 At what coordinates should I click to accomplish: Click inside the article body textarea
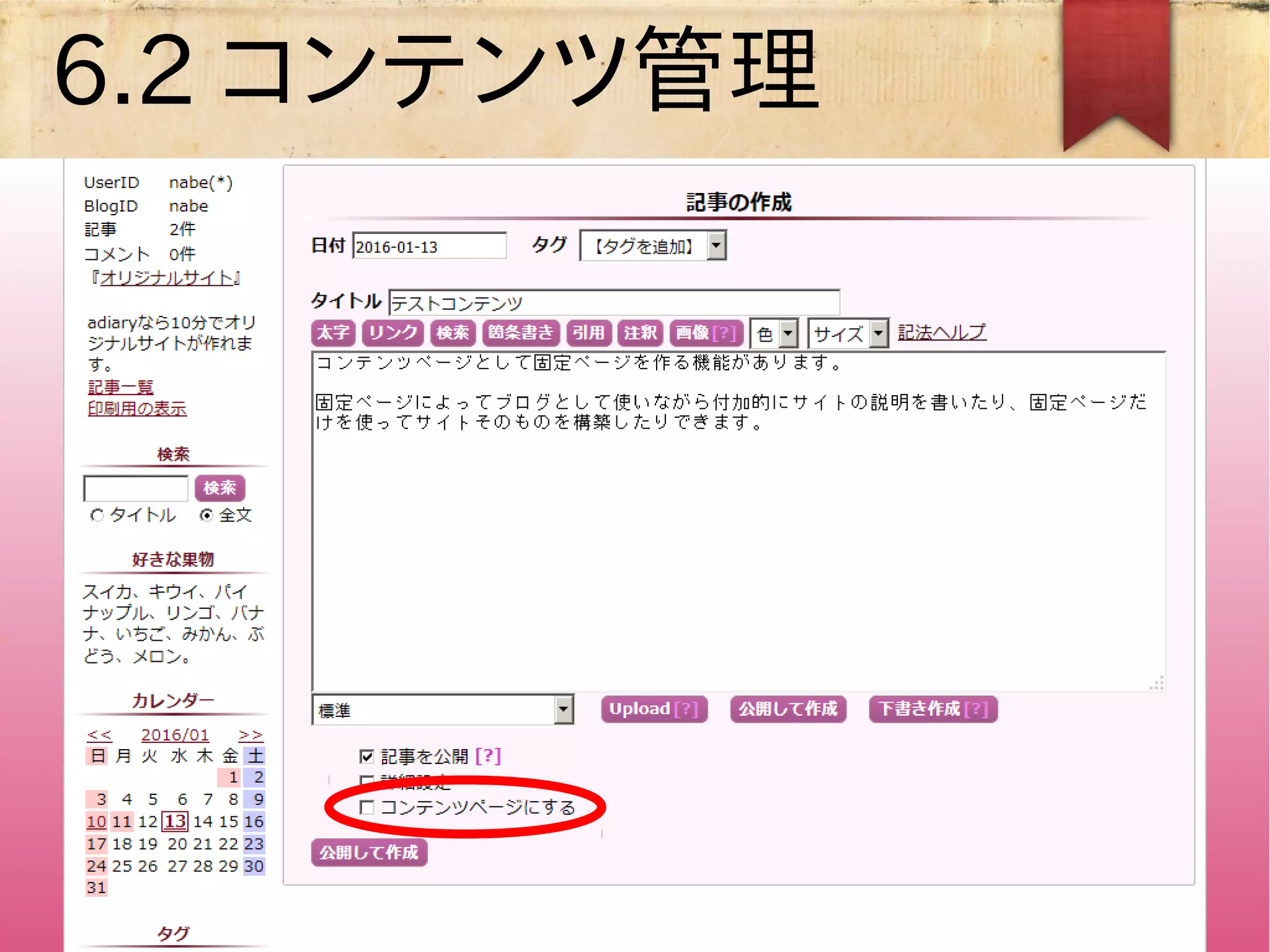739,521
